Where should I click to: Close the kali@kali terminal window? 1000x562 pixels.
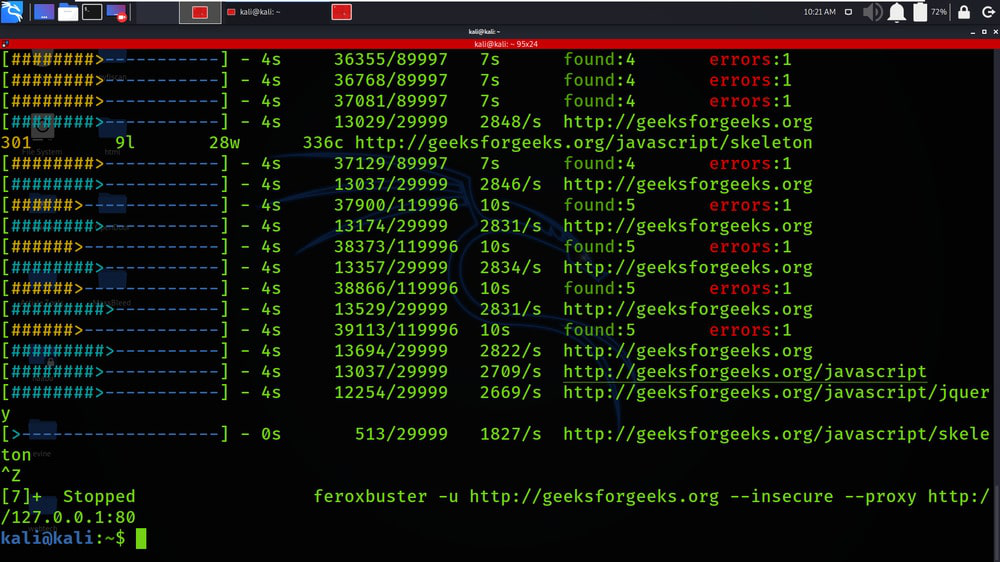996,32
